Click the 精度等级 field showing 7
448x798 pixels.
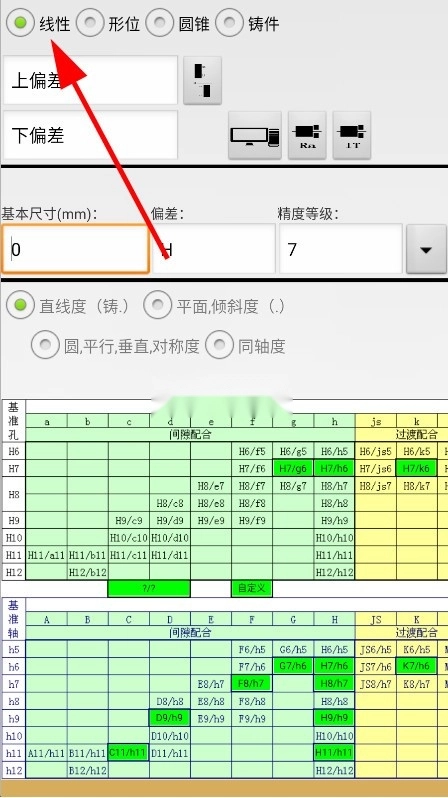(x=341, y=249)
